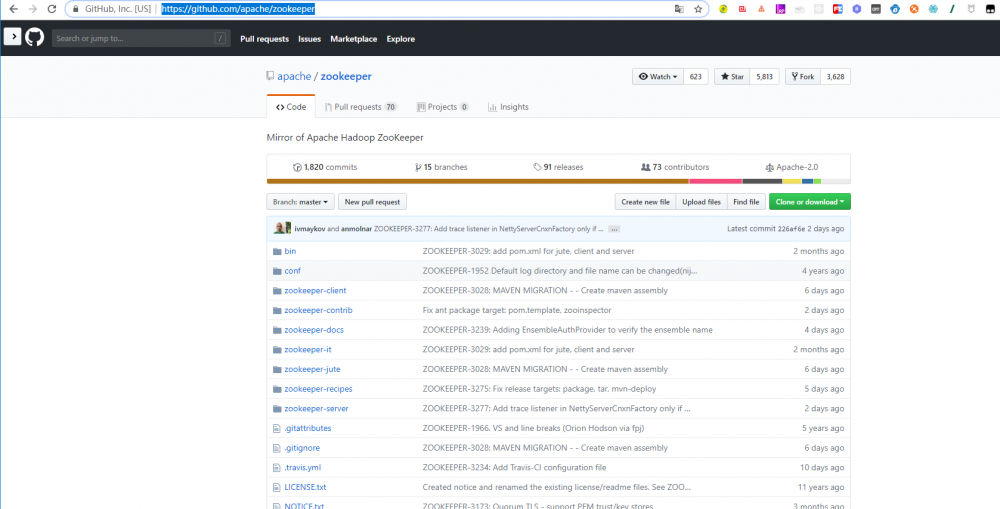Click zookeeper-docs folder icon
Screen dimensions: 1000x509
pyautogui.click(x=277, y=330)
